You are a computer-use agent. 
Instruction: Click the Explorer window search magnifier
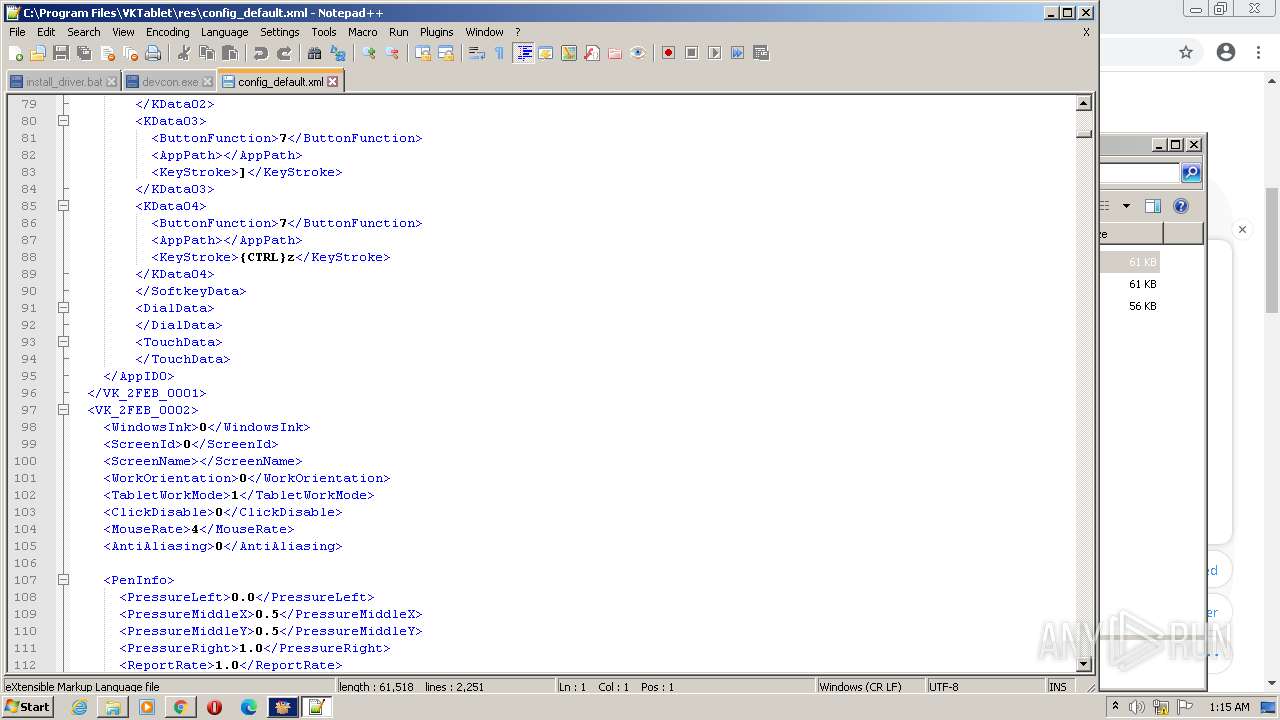1190,173
